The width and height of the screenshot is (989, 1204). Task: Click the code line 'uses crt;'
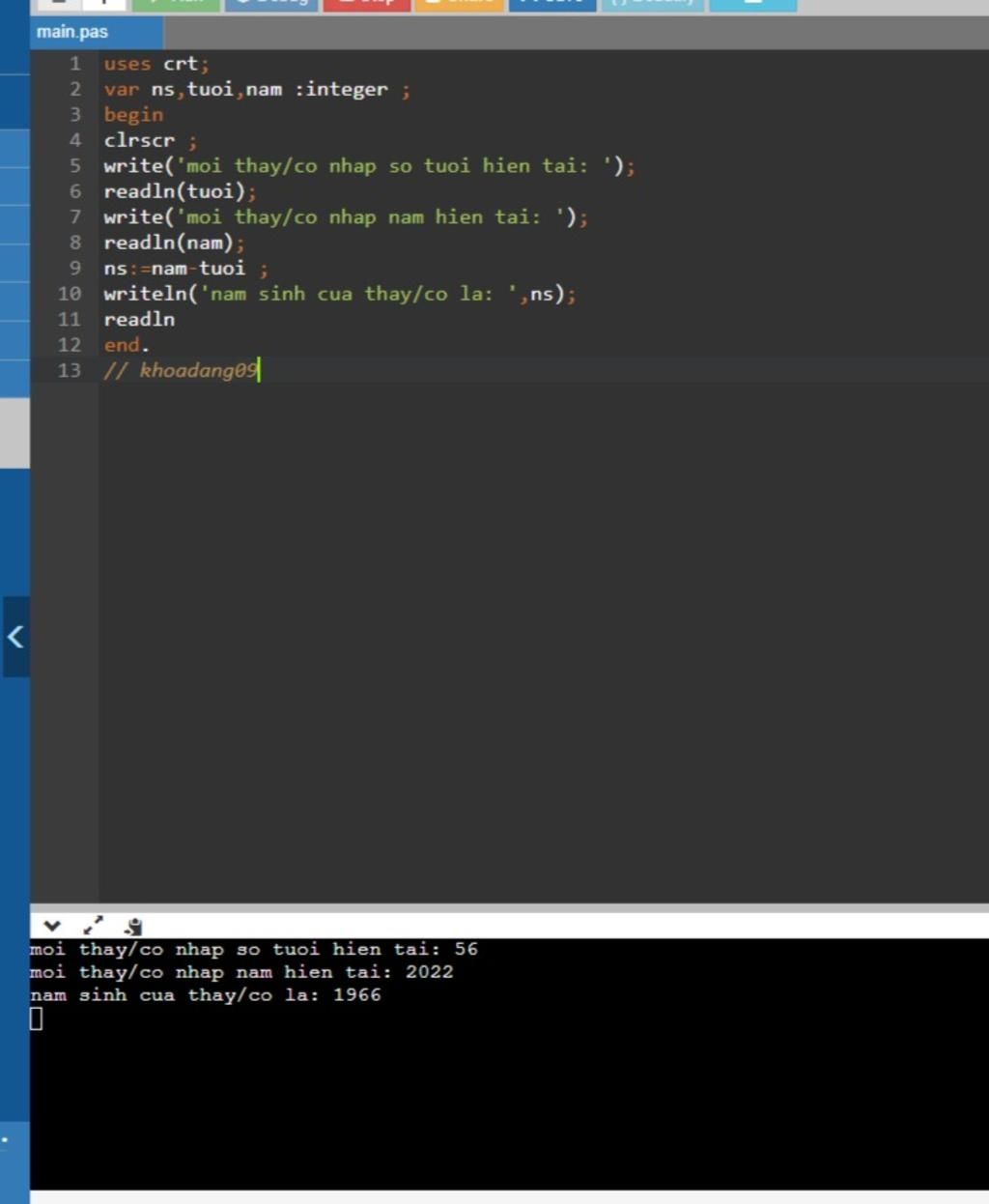[x=156, y=64]
